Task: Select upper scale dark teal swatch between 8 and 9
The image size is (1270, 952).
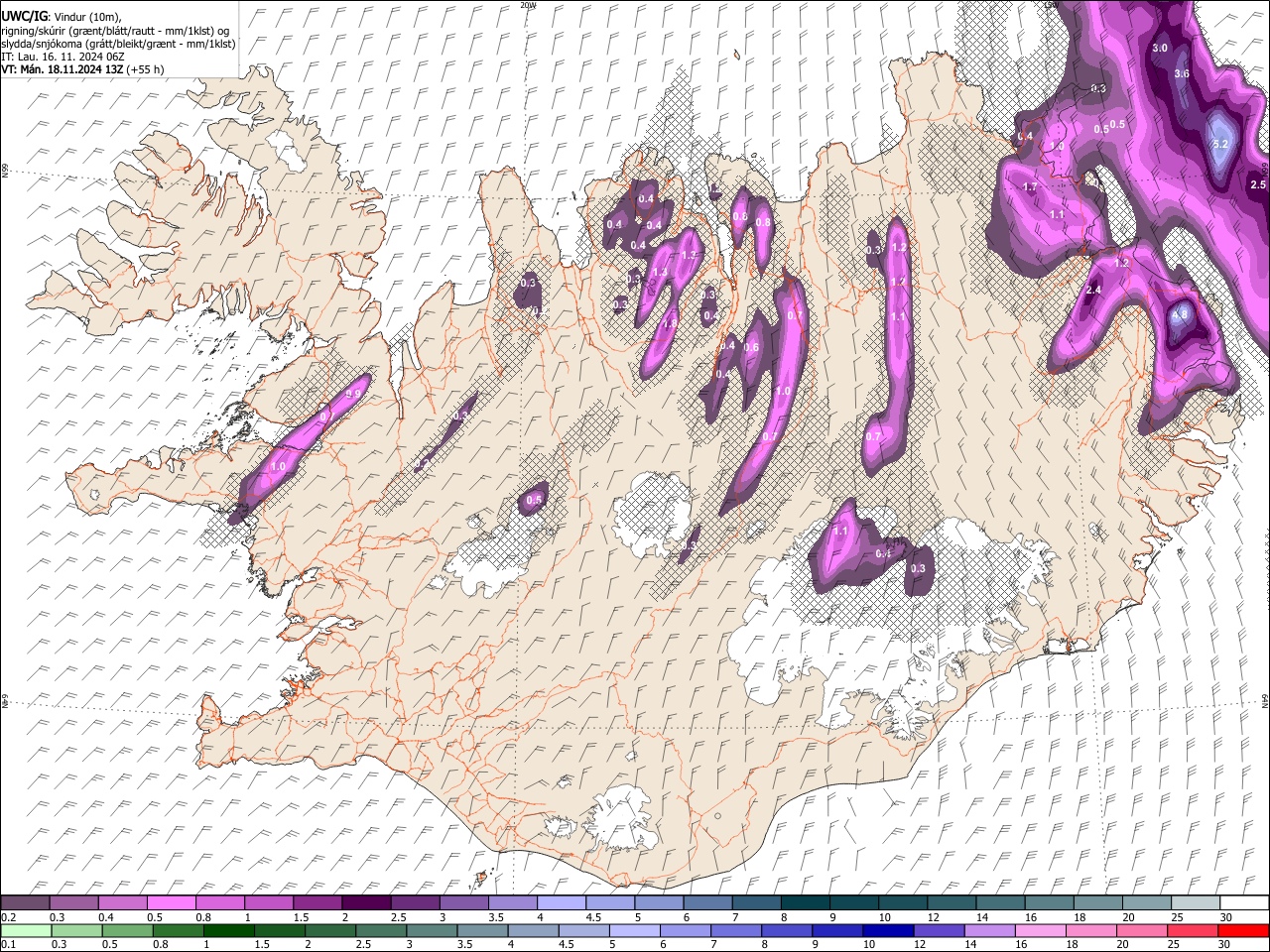Action: pyautogui.click(x=806, y=903)
